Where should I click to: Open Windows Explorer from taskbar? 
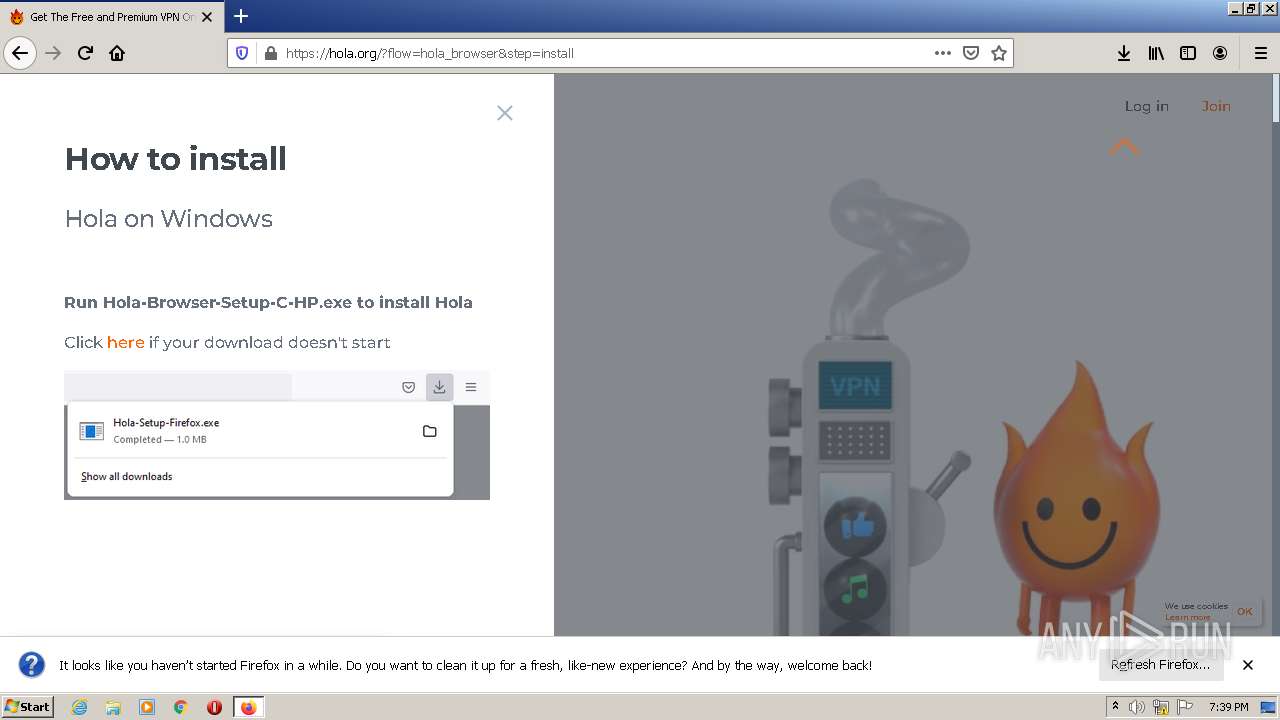coord(113,707)
